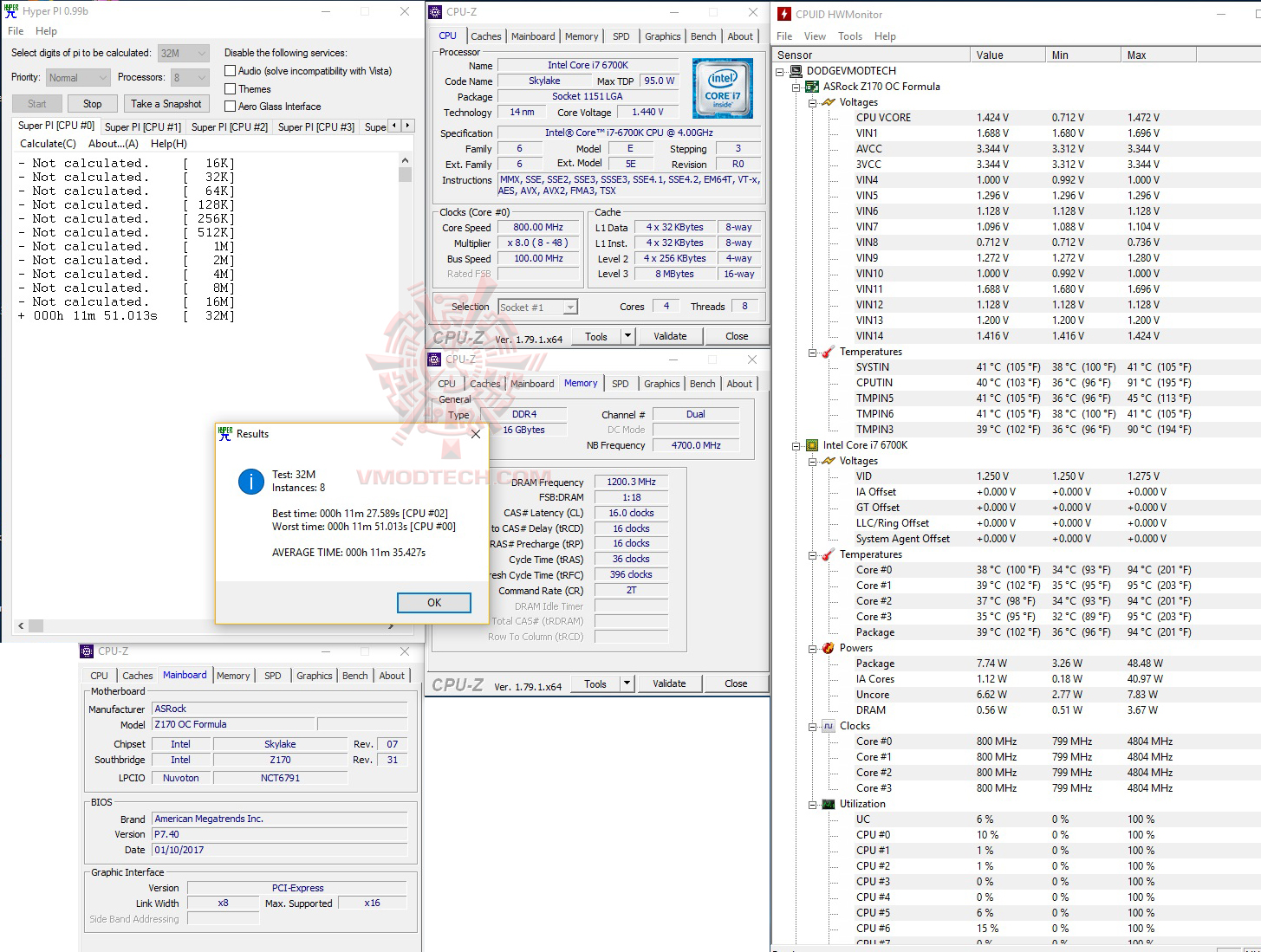
Task: Collapse the Clocks node in HWMonitor
Action: 813,726
